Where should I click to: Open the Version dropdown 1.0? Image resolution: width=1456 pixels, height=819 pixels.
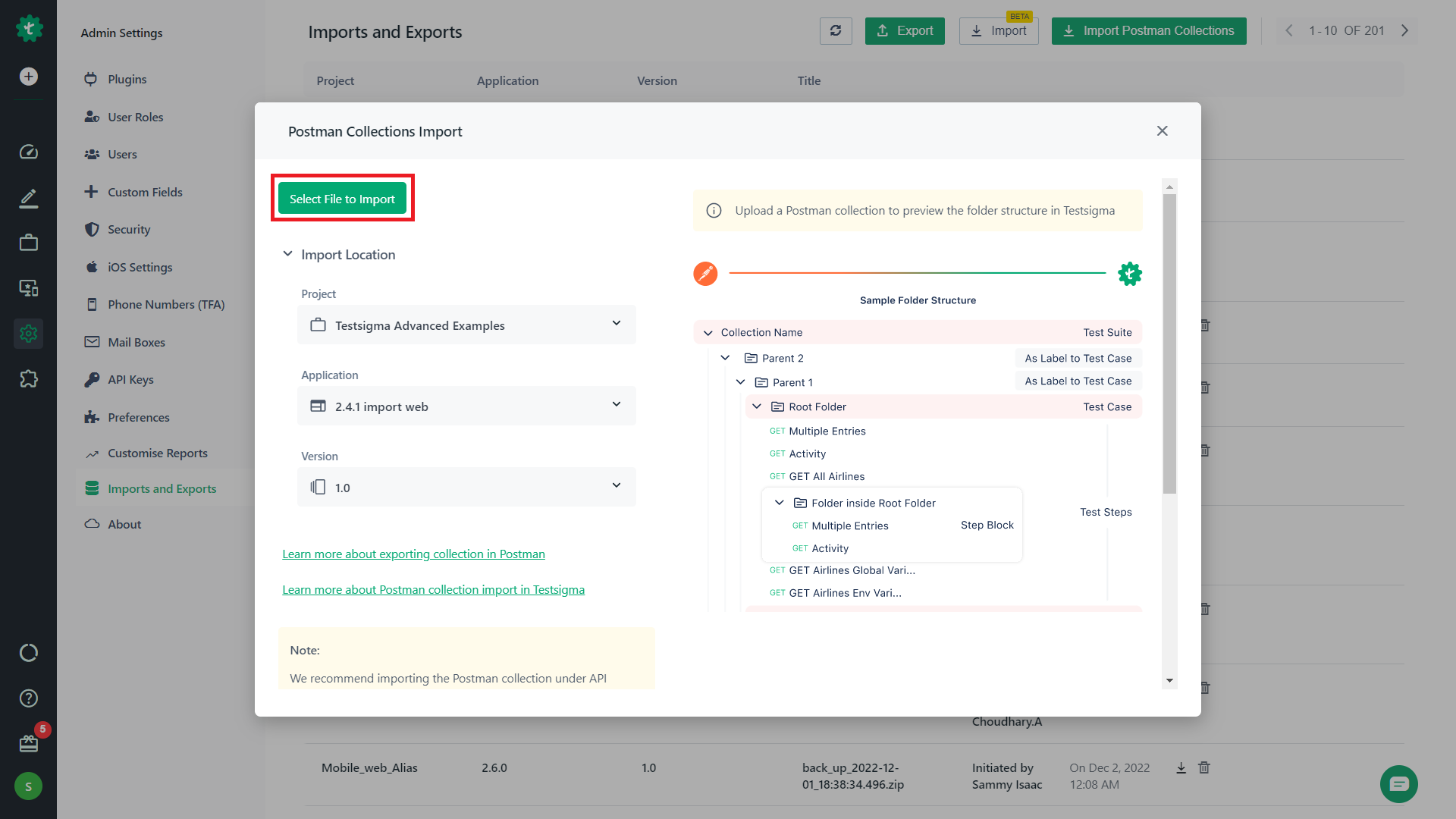(x=466, y=487)
